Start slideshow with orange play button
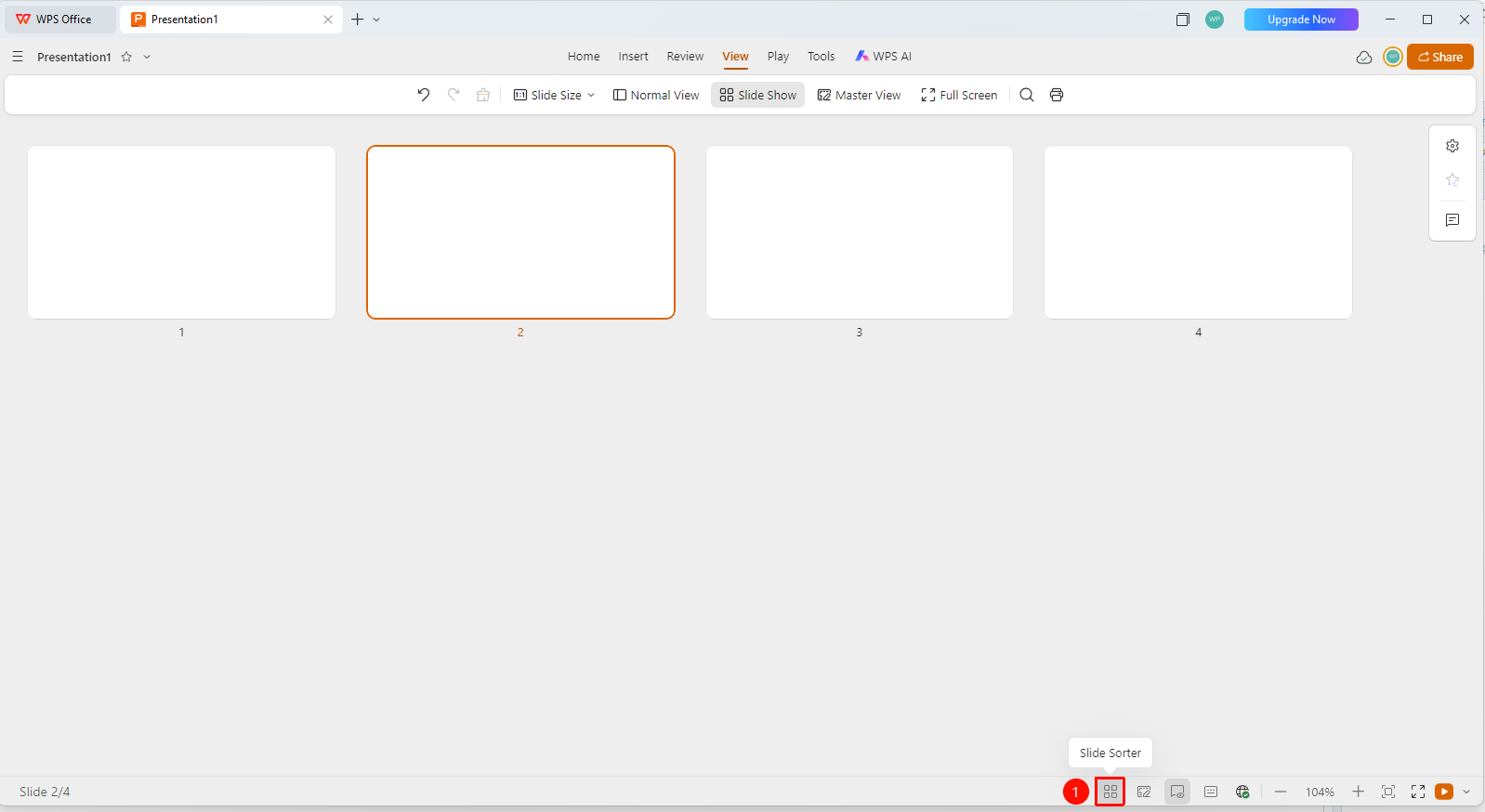 pyautogui.click(x=1444, y=792)
